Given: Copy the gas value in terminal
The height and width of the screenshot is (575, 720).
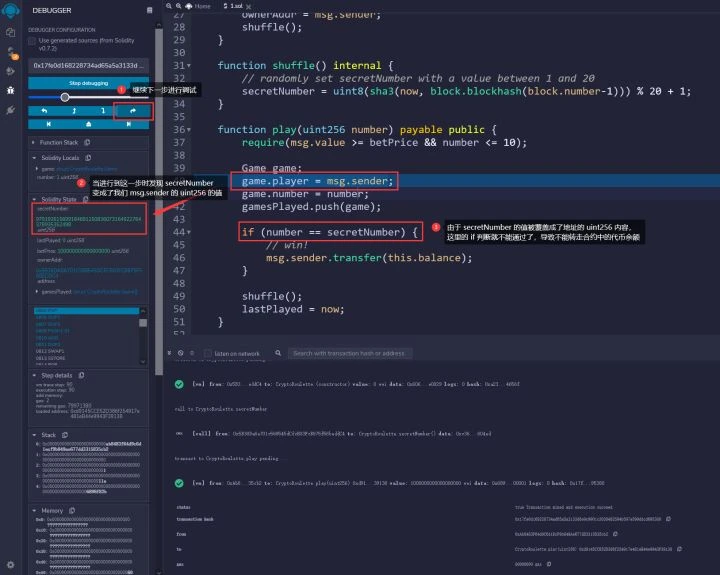Looking at the screenshot, I should point(549,564).
